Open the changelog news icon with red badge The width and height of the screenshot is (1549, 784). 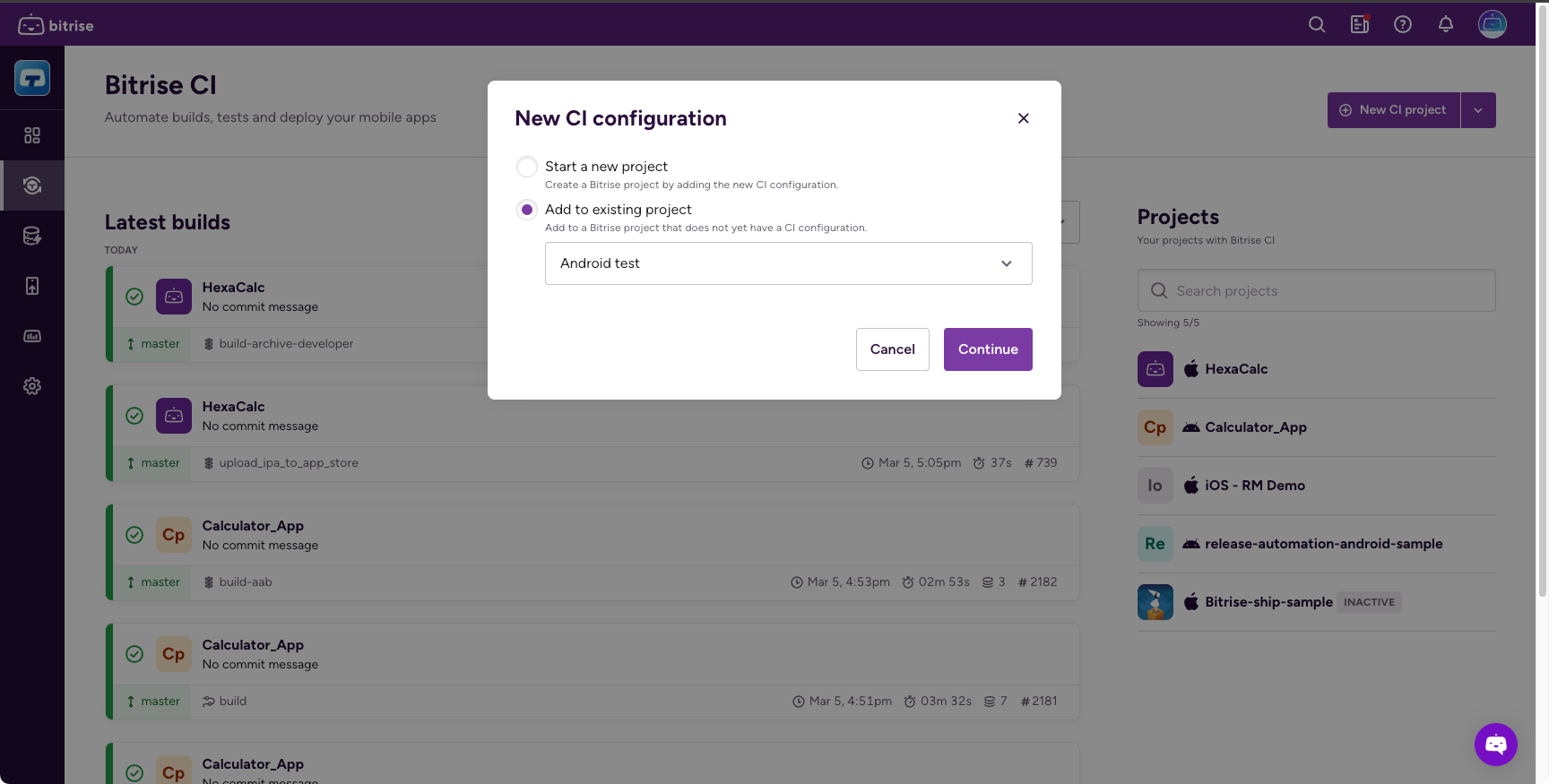click(x=1359, y=24)
